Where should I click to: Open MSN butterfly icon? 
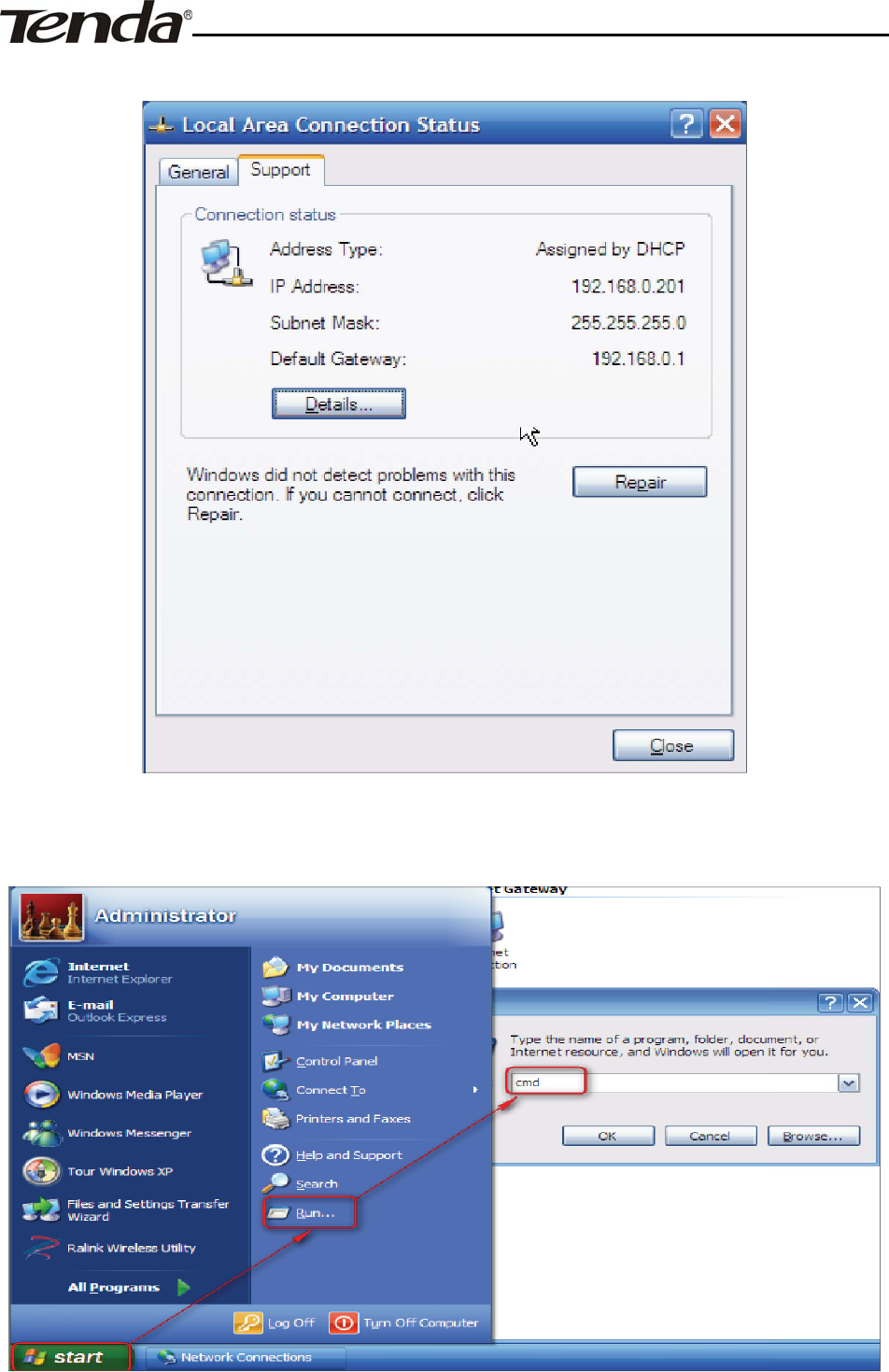41,1056
